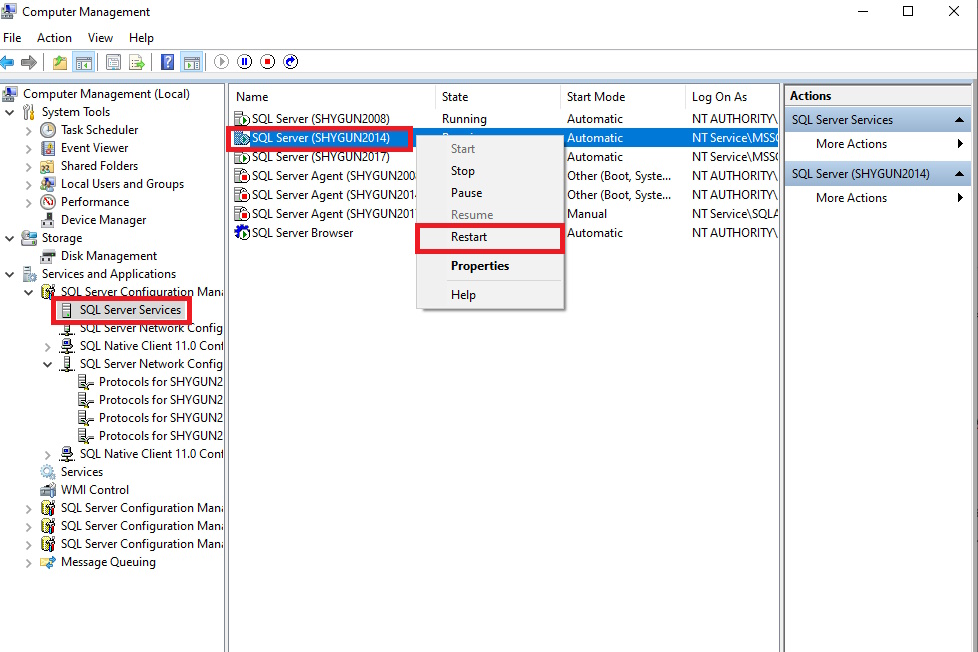Click the Start Service play toolbar icon
Viewport: 978px width, 652px height.
point(221,62)
